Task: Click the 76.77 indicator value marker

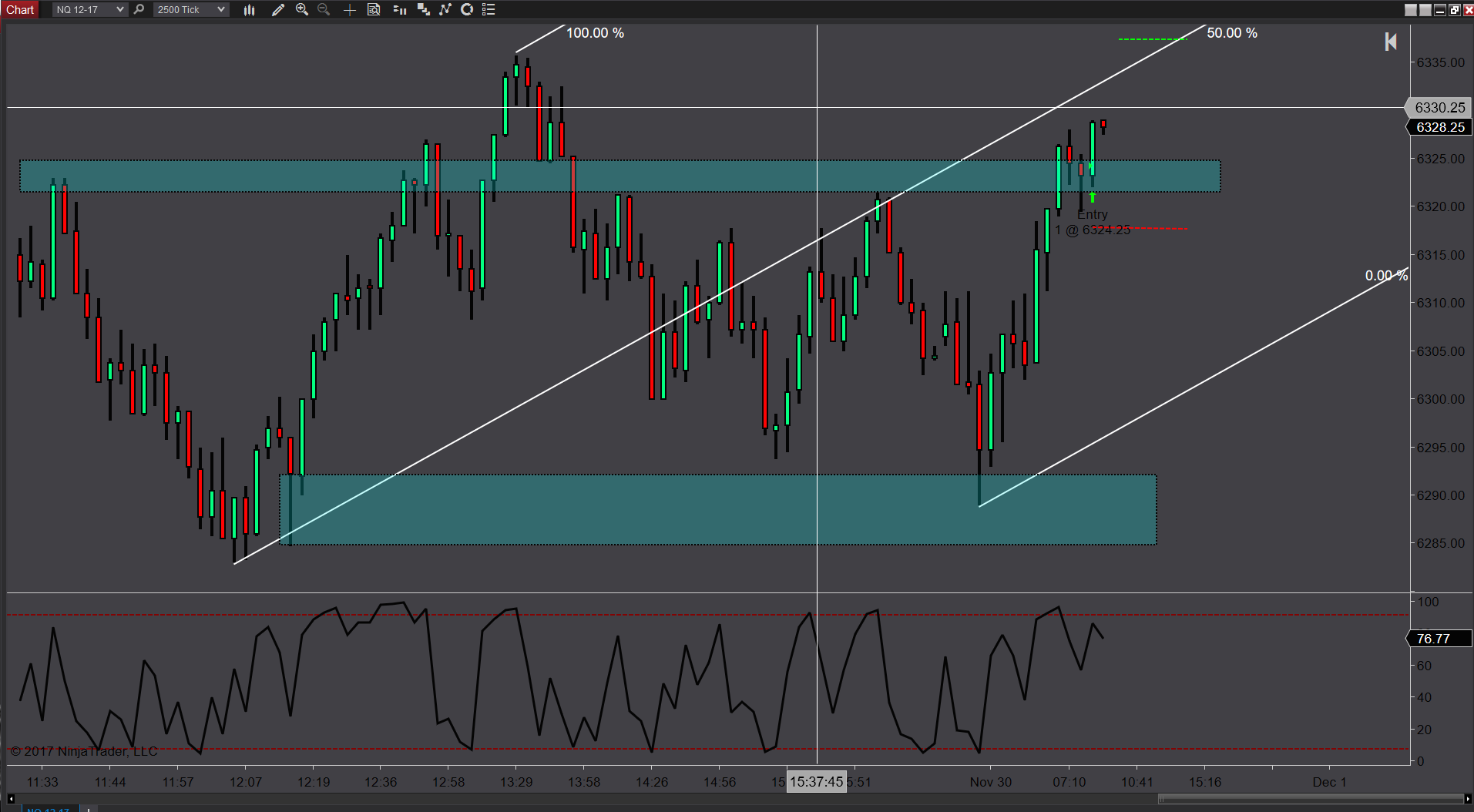Action: coord(1439,639)
